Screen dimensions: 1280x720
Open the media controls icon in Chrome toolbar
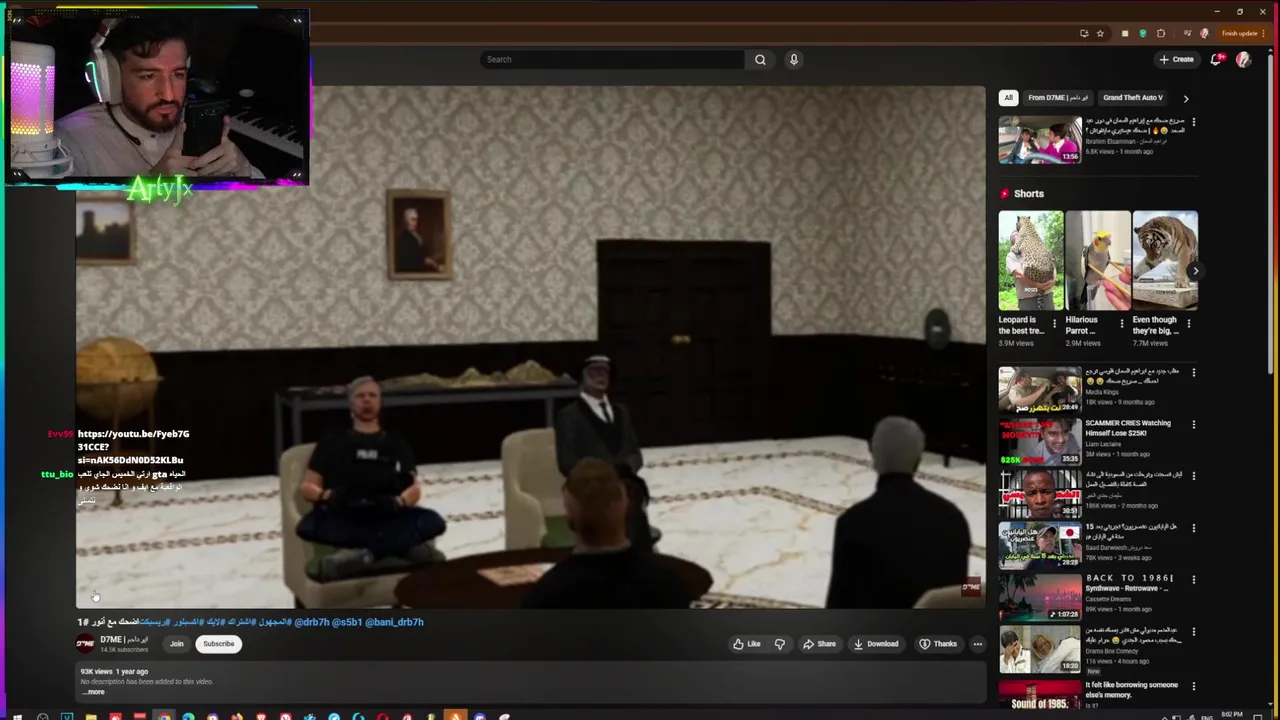(x=1187, y=33)
